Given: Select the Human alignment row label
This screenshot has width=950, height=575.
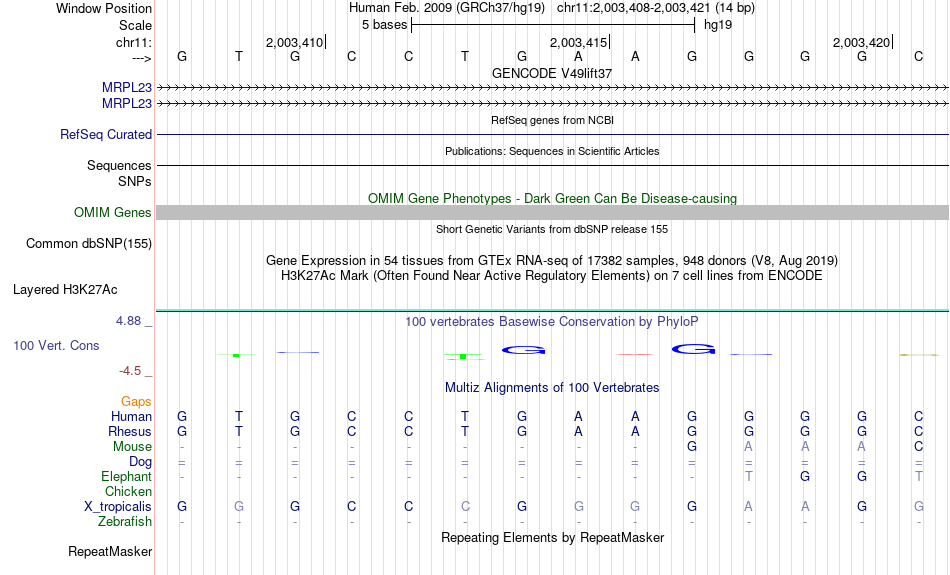Looking at the screenshot, I should tap(131, 416).
